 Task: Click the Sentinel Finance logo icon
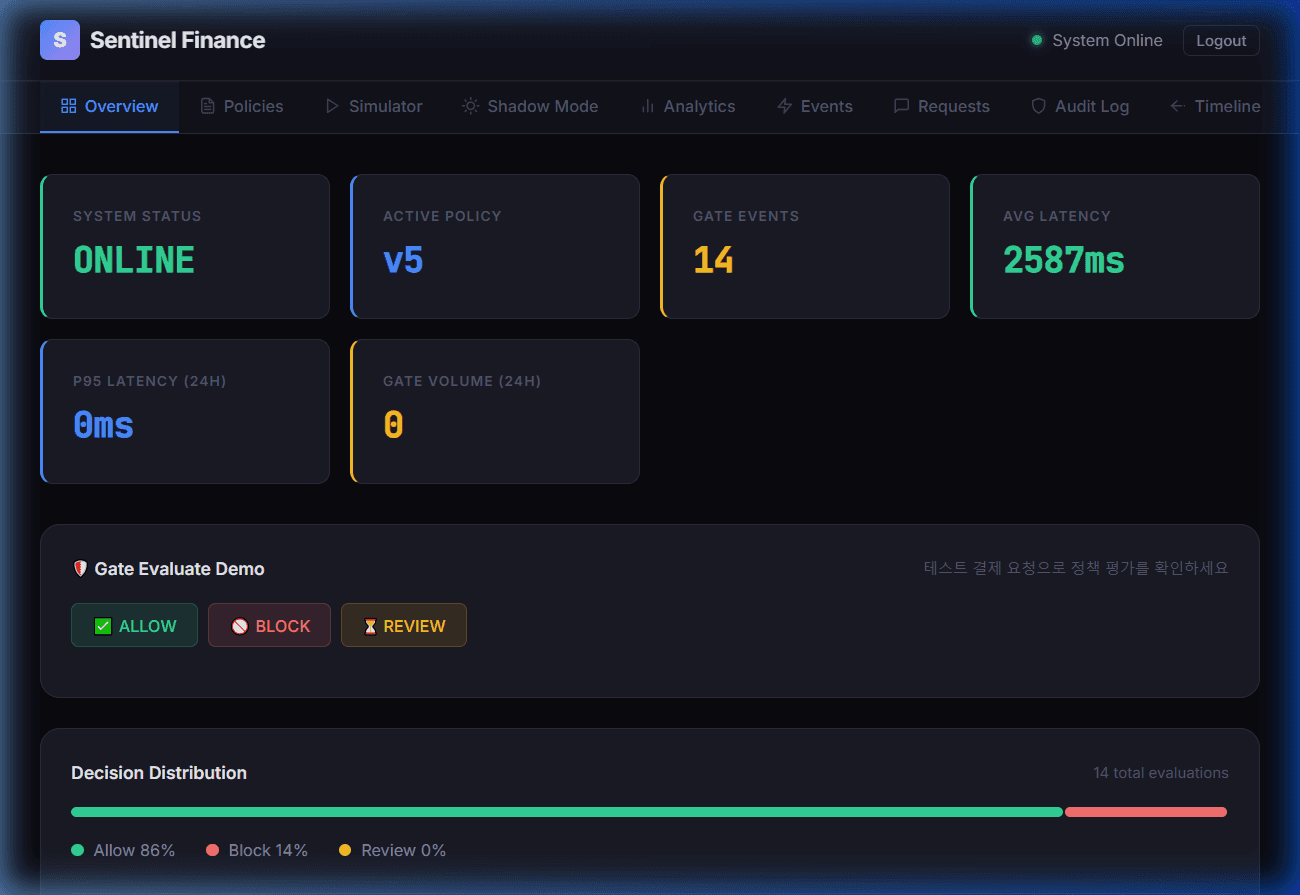point(60,40)
